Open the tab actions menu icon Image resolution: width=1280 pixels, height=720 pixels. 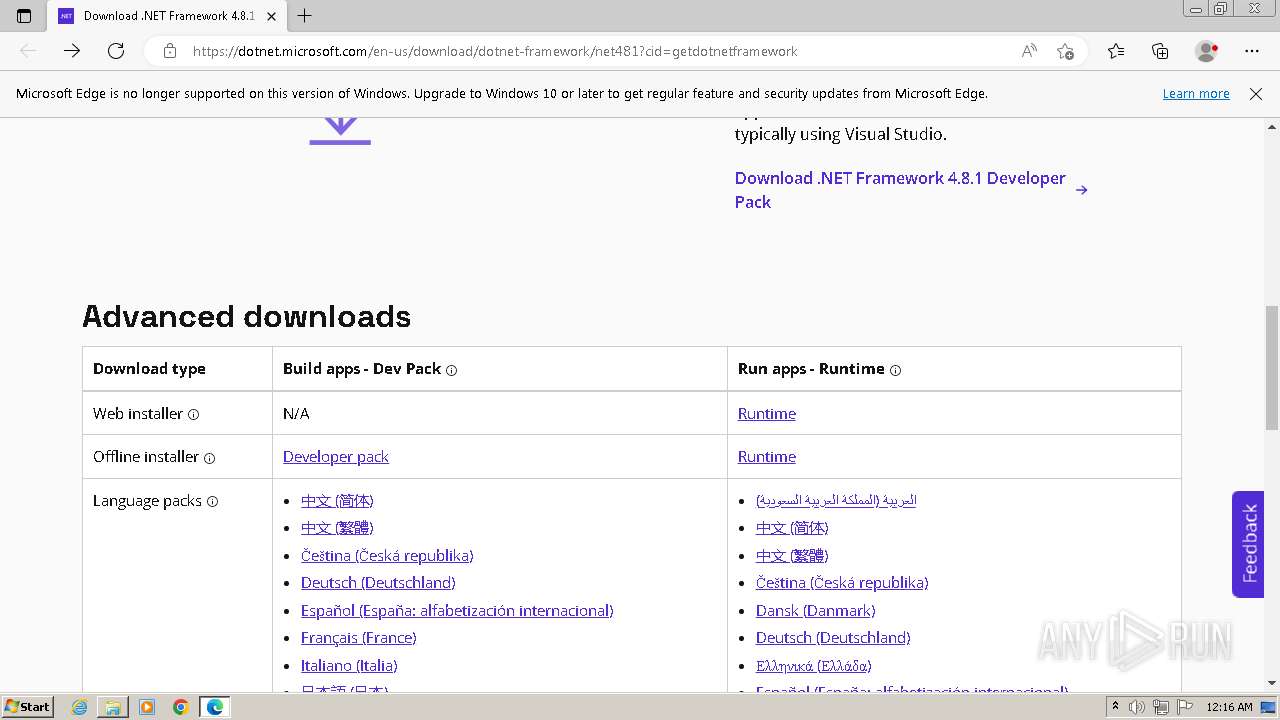(x=24, y=16)
